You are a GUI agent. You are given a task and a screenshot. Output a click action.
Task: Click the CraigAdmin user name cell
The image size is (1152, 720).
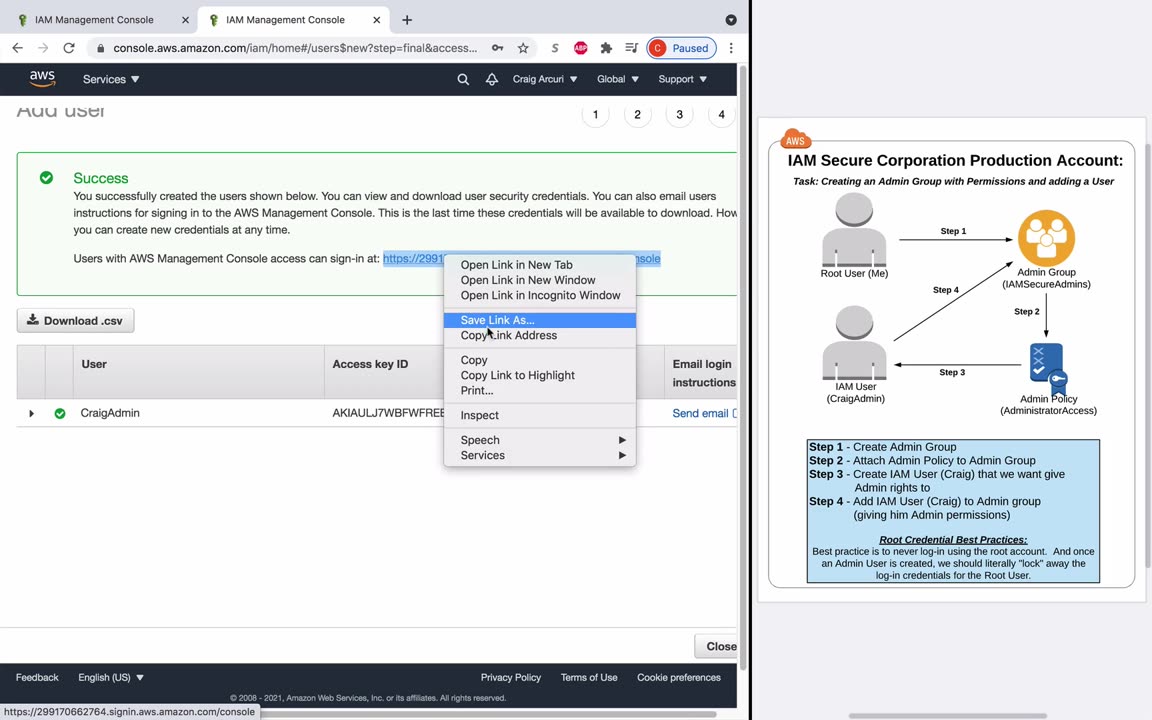pyautogui.click(x=110, y=414)
